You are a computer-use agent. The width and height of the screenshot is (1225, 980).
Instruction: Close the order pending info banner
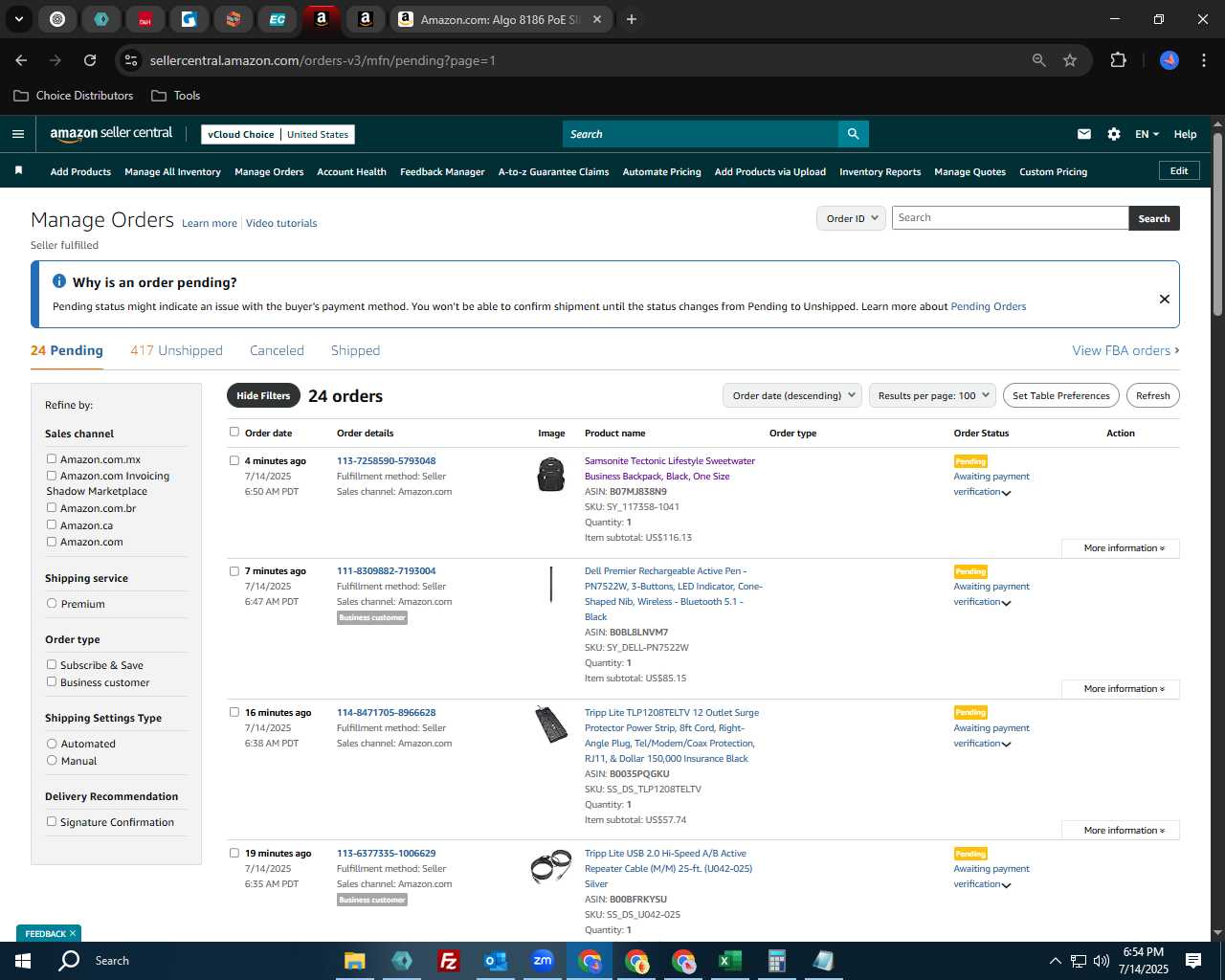[1165, 299]
